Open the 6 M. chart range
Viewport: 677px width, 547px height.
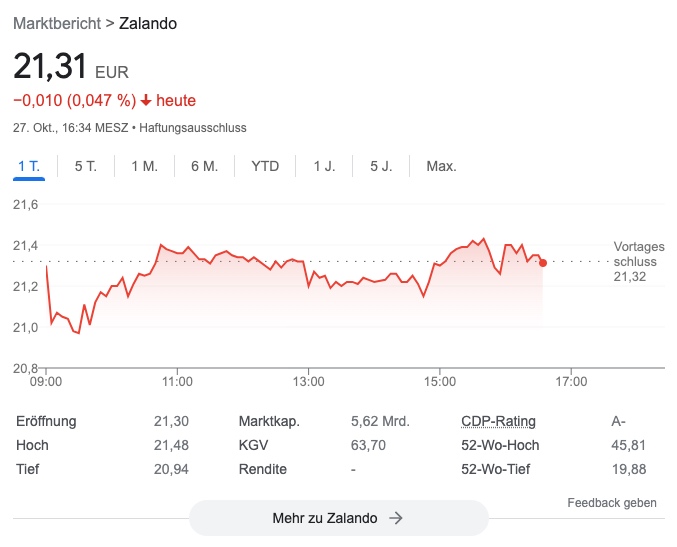[x=204, y=166]
